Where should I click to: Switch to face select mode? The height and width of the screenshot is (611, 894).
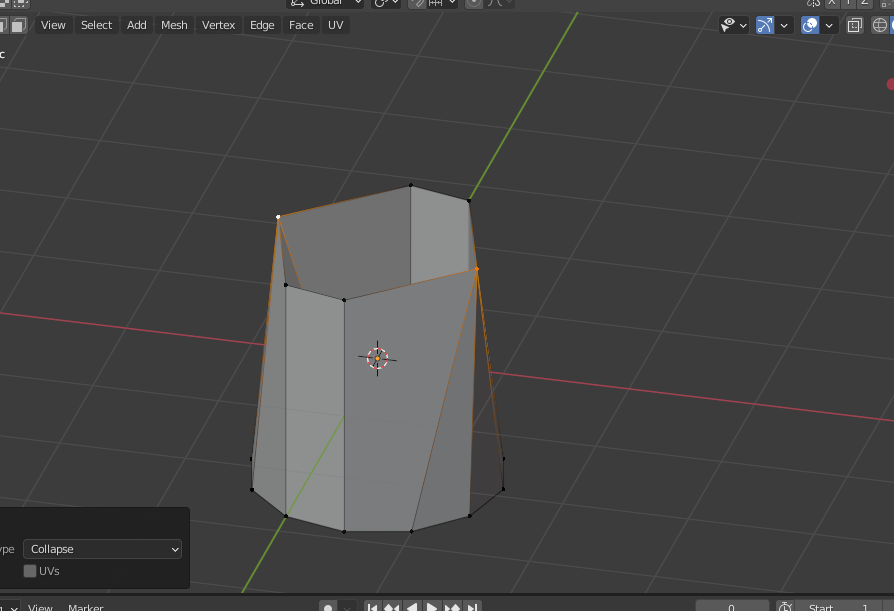point(19,25)
